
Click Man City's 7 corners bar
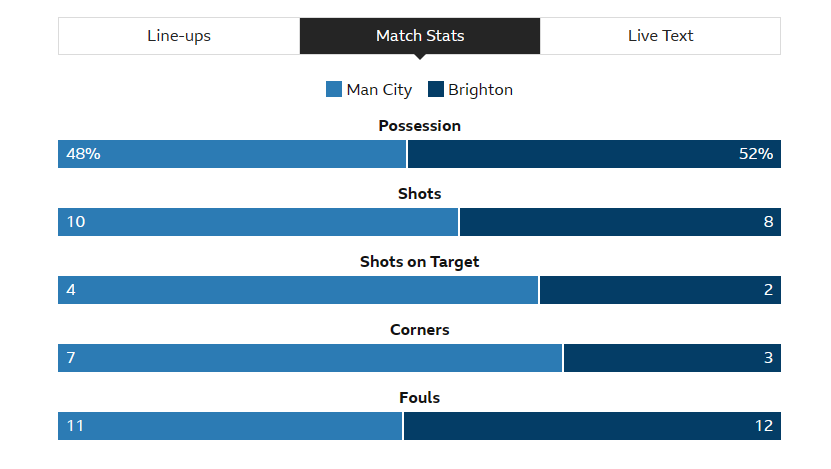(x=310, y=358)
